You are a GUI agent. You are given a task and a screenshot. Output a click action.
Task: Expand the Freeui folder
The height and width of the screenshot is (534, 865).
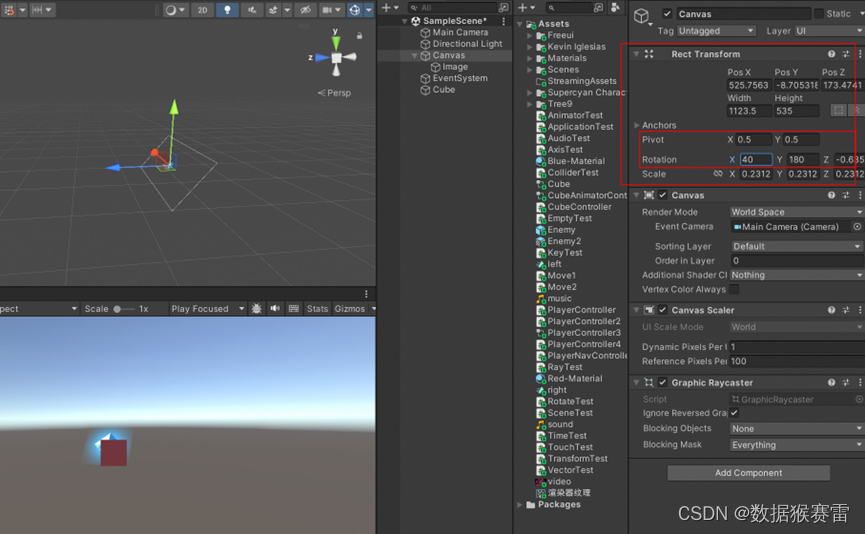(530, 35)
